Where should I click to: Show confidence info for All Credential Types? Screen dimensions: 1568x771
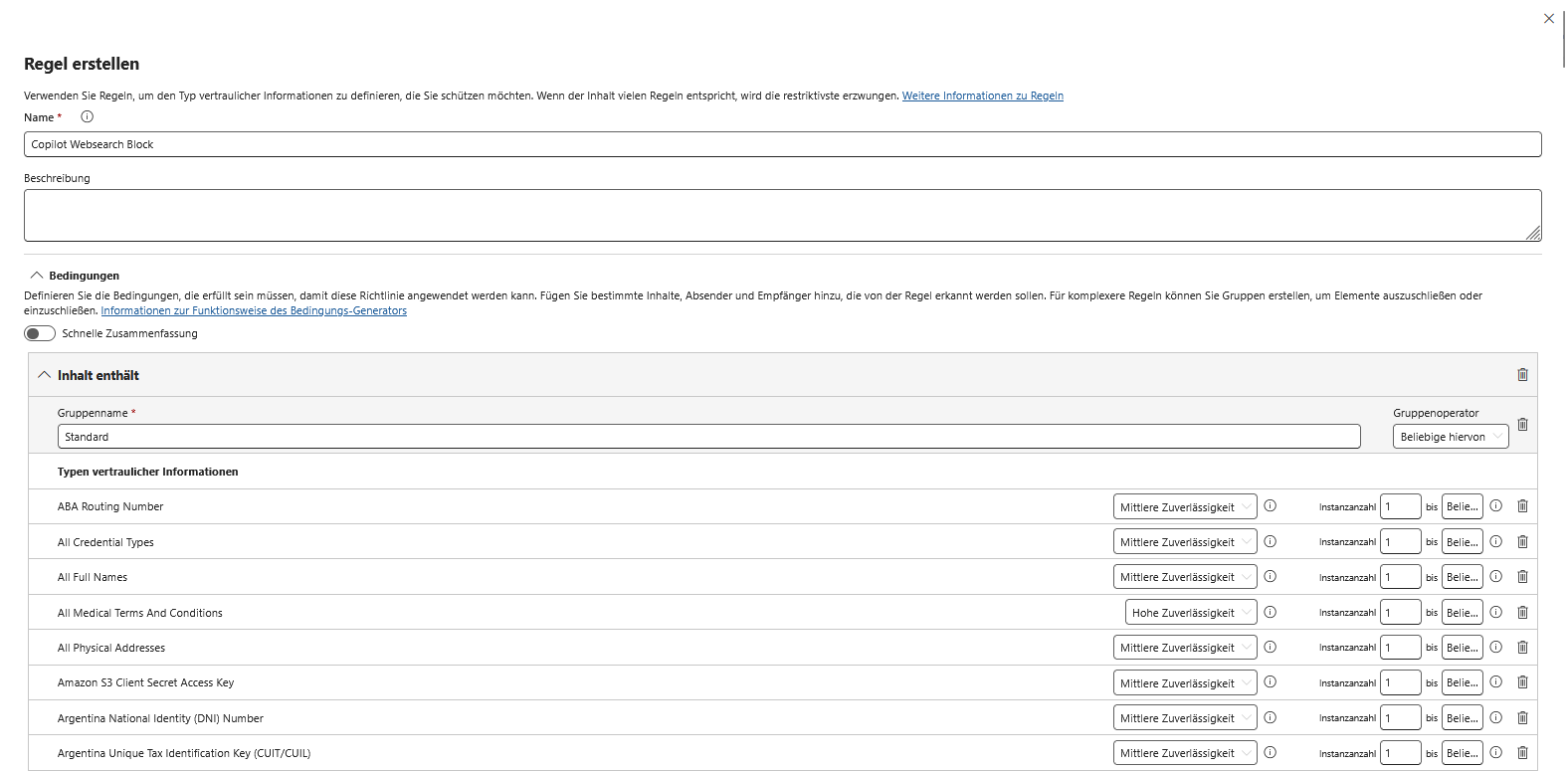pos(1270,541)
